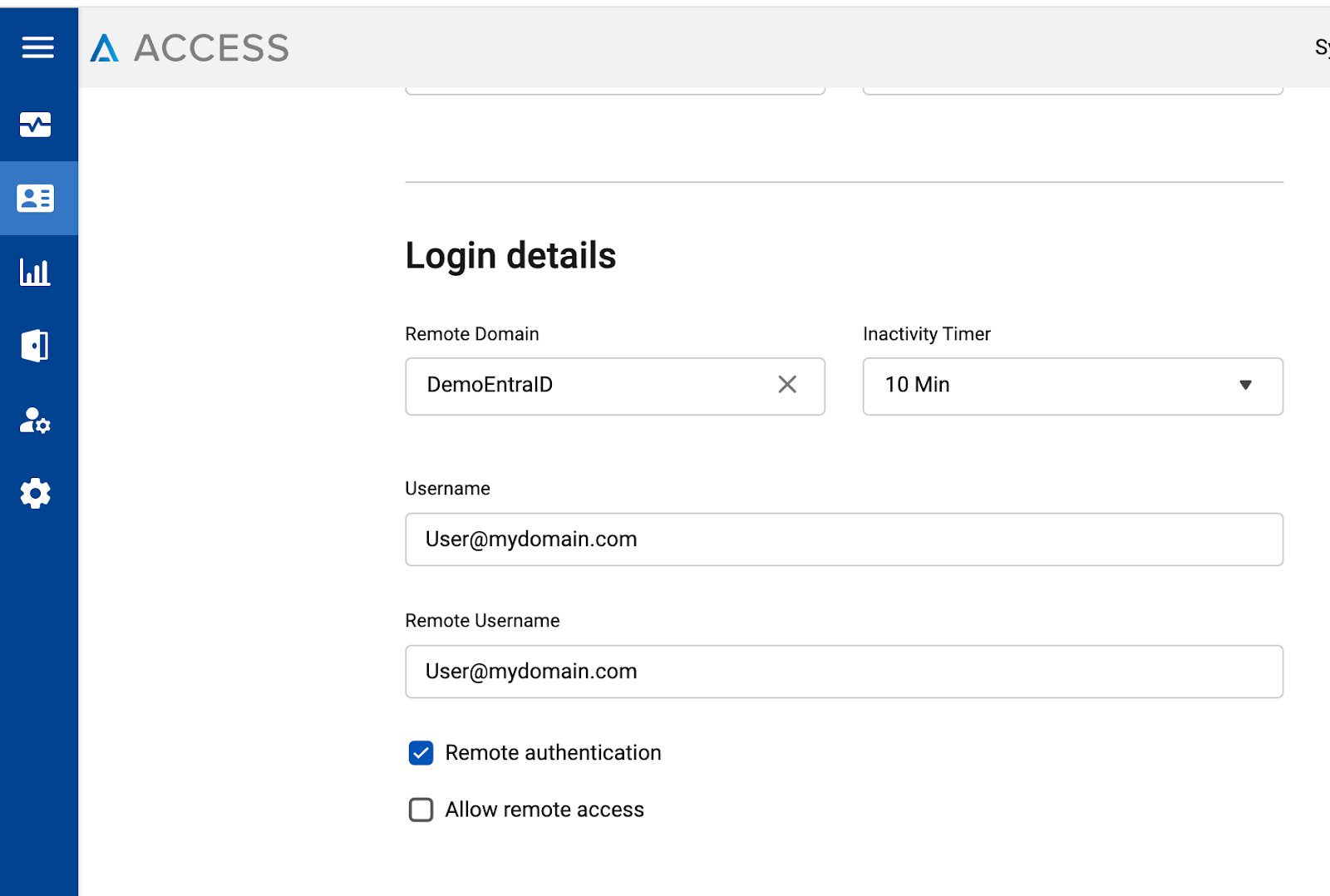The image size is (1330, 896).
Task: Open the activity monitoring sidebar icon
Action: click(37, 125)
